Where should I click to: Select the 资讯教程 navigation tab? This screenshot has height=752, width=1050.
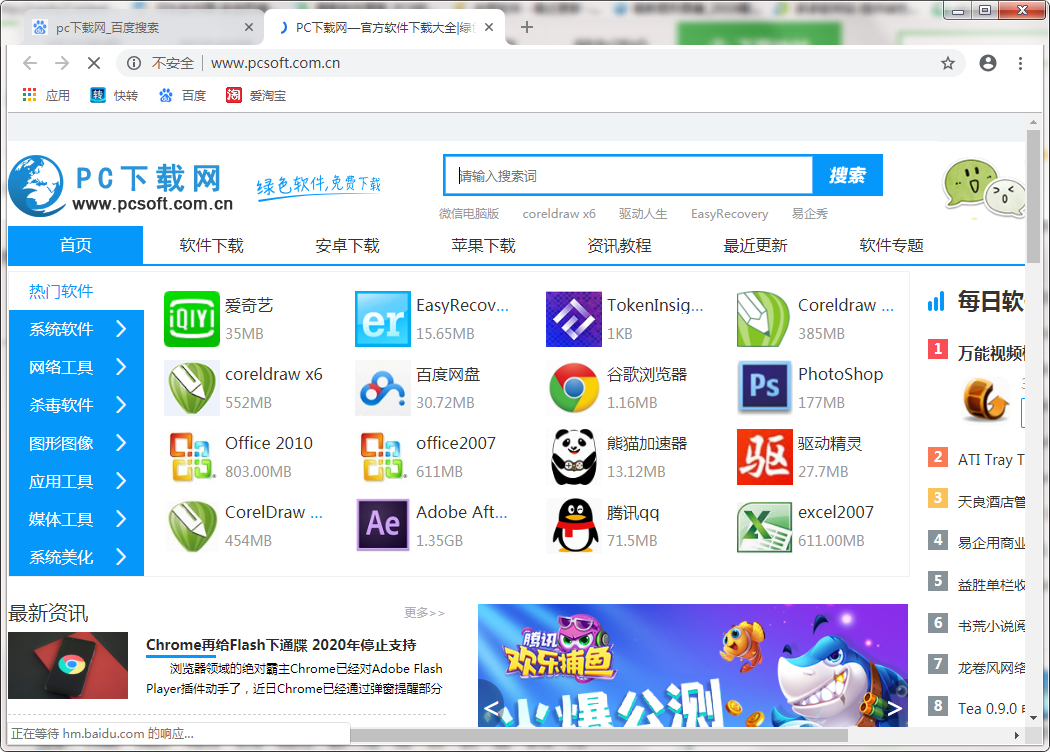619,245
